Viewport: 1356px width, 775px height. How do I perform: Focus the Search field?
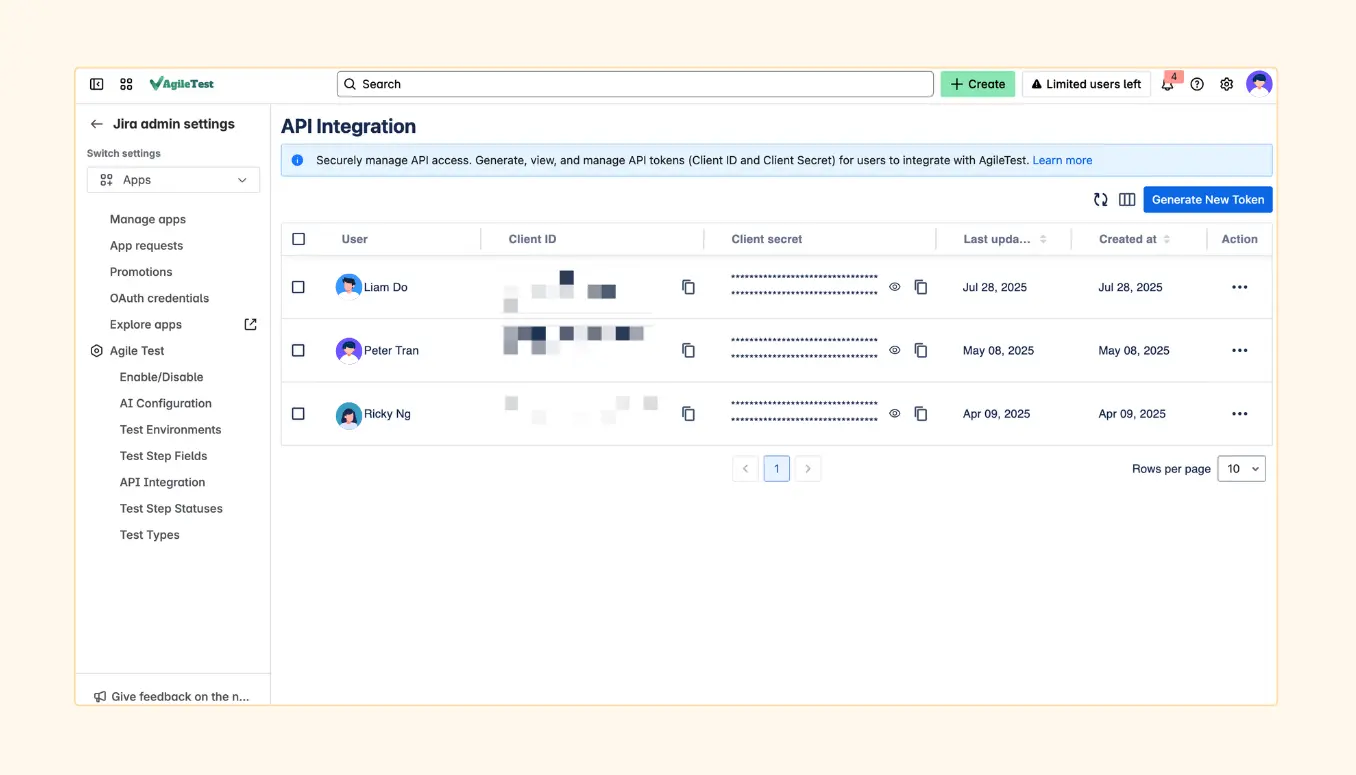(635, 84)
